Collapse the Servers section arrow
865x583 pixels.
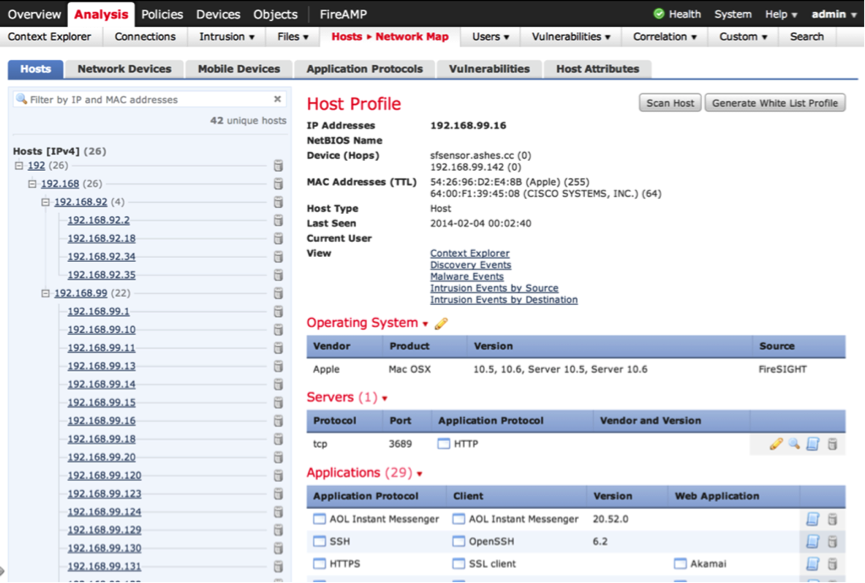point(385,399)
